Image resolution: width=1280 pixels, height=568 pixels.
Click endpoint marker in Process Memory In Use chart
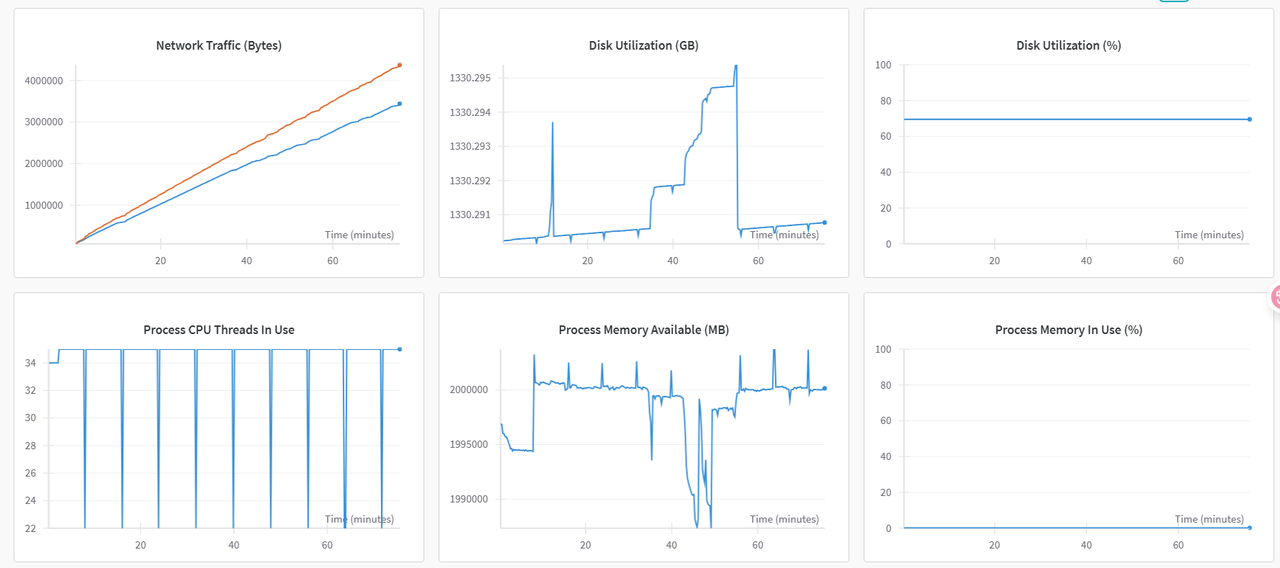(x=1249, y=527)
